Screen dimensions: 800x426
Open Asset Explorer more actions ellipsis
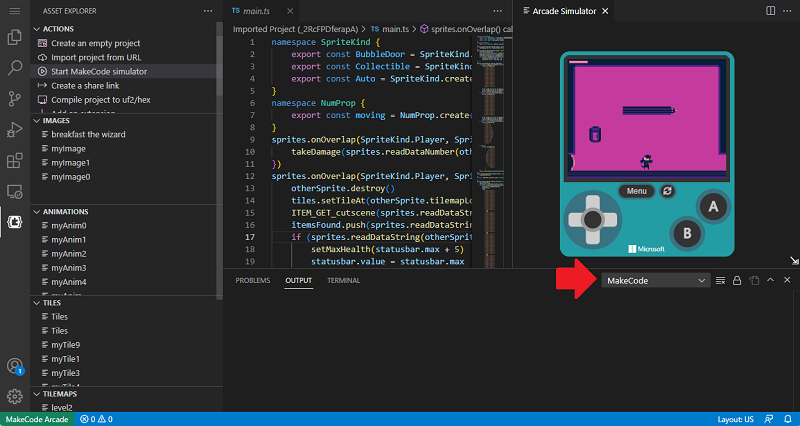208,11
